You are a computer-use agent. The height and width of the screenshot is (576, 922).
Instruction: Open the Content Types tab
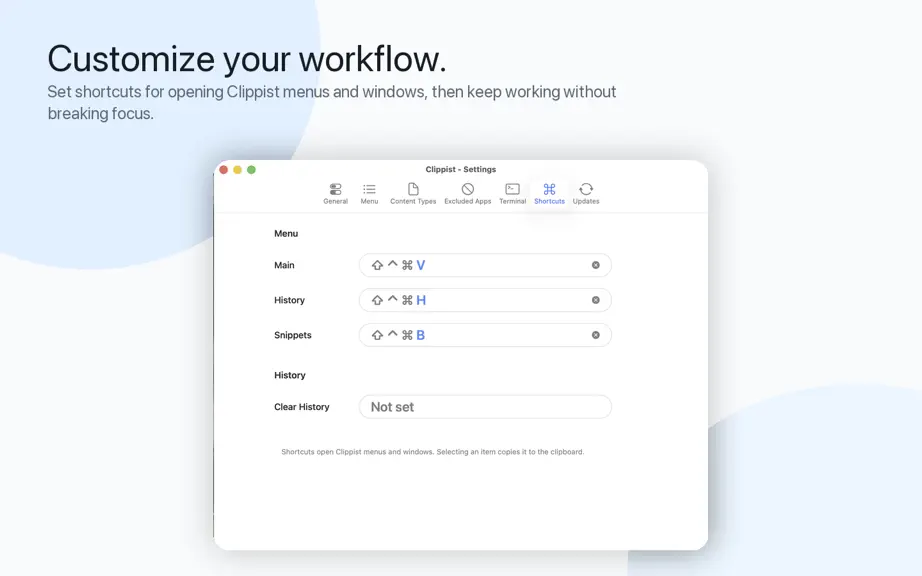[413, 193]
